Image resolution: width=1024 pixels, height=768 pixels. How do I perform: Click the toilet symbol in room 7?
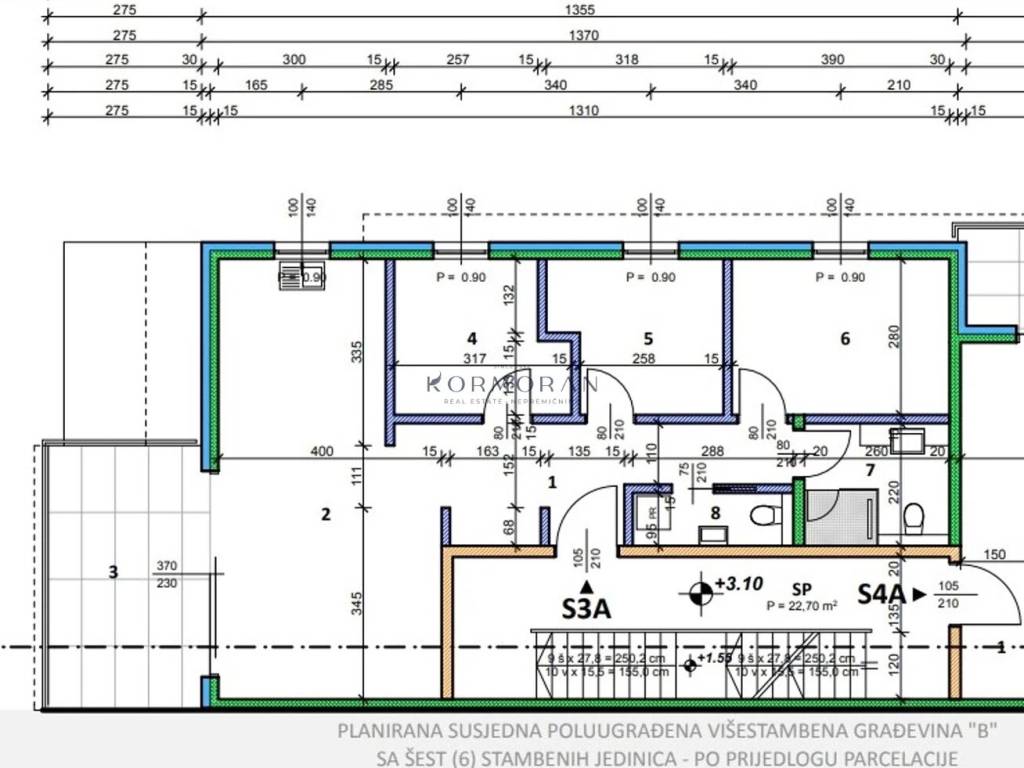[914, 517]
